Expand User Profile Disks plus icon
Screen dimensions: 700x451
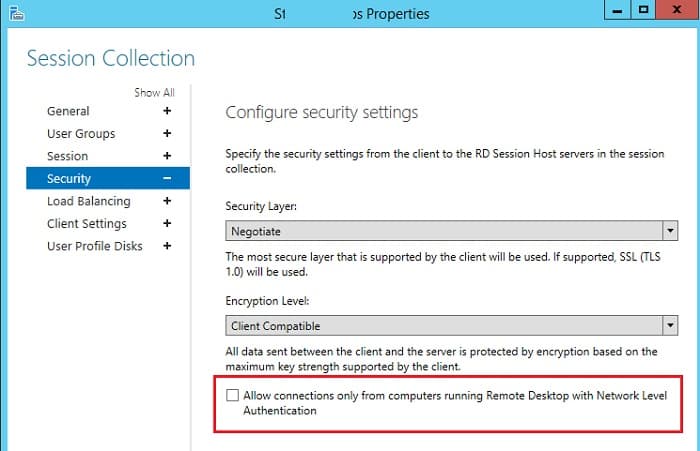click(x=167, y=246)
